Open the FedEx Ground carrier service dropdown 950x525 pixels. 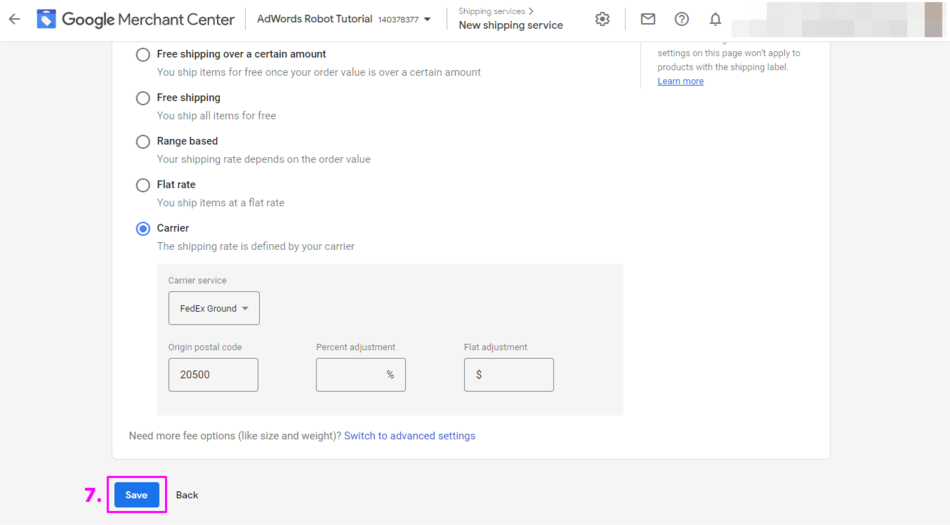coord(214,309)
